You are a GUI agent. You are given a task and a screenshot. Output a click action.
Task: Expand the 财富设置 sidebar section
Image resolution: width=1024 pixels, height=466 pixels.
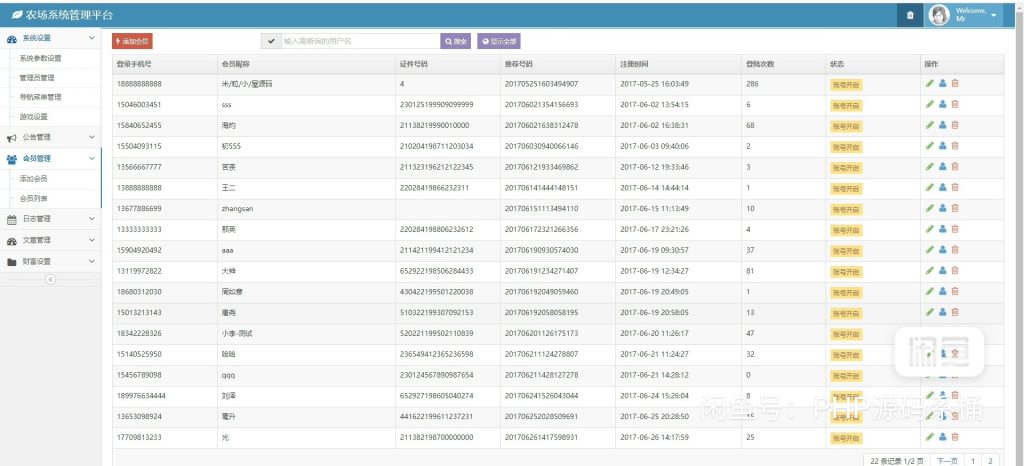point(50,261)
